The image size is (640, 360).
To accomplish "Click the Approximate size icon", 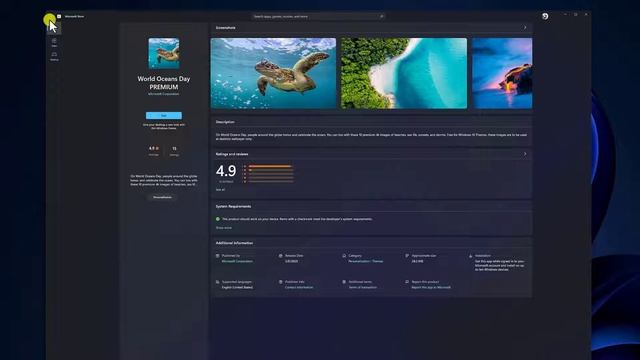I will point(407,256).
